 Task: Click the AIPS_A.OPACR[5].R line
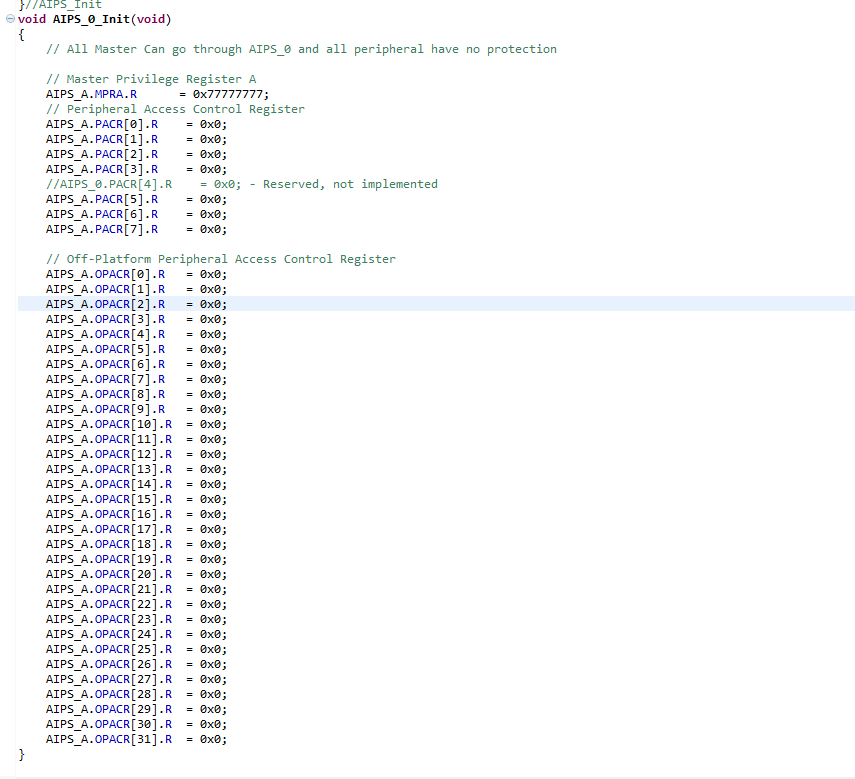[x=136, y=349]
